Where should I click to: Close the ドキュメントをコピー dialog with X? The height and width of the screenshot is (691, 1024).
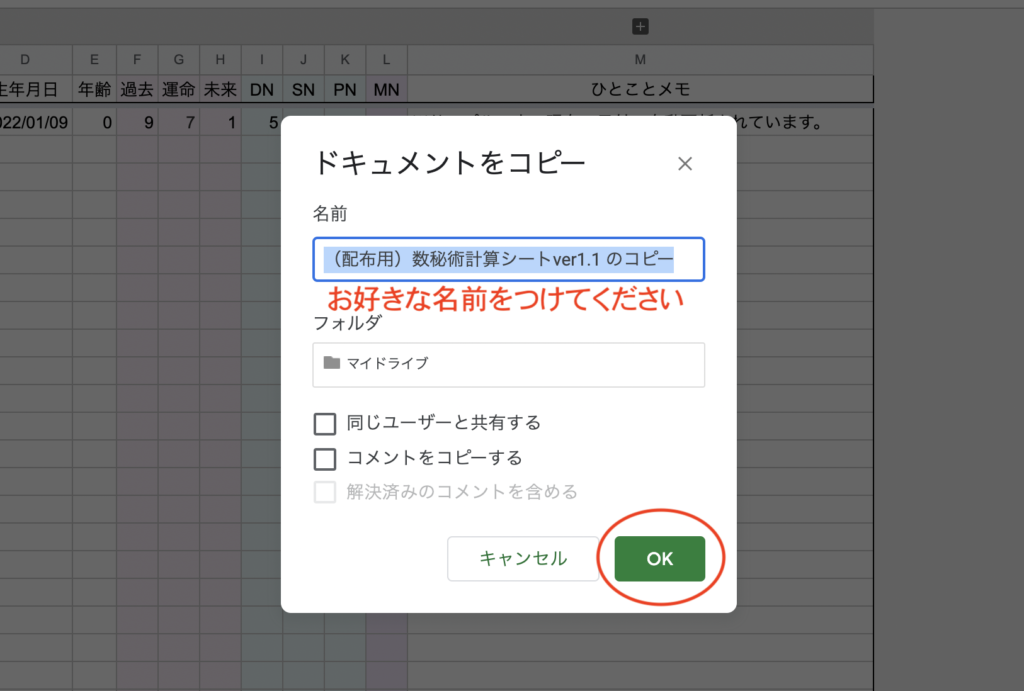[685, 164]
